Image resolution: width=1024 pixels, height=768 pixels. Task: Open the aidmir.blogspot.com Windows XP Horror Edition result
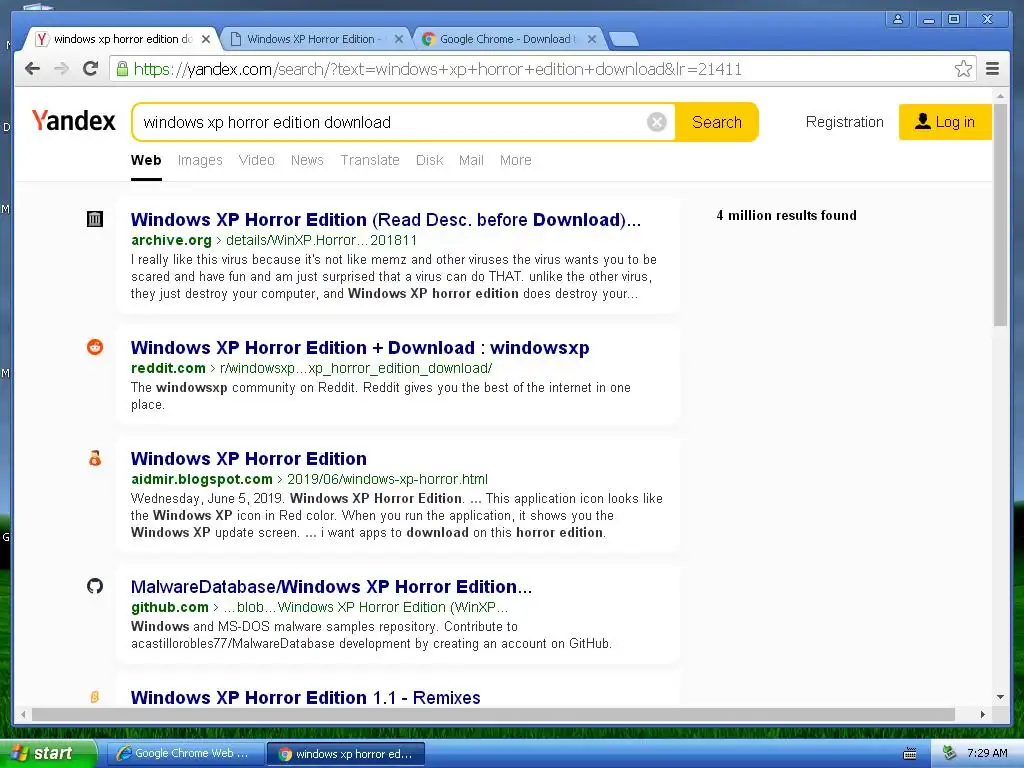[249, 458]
